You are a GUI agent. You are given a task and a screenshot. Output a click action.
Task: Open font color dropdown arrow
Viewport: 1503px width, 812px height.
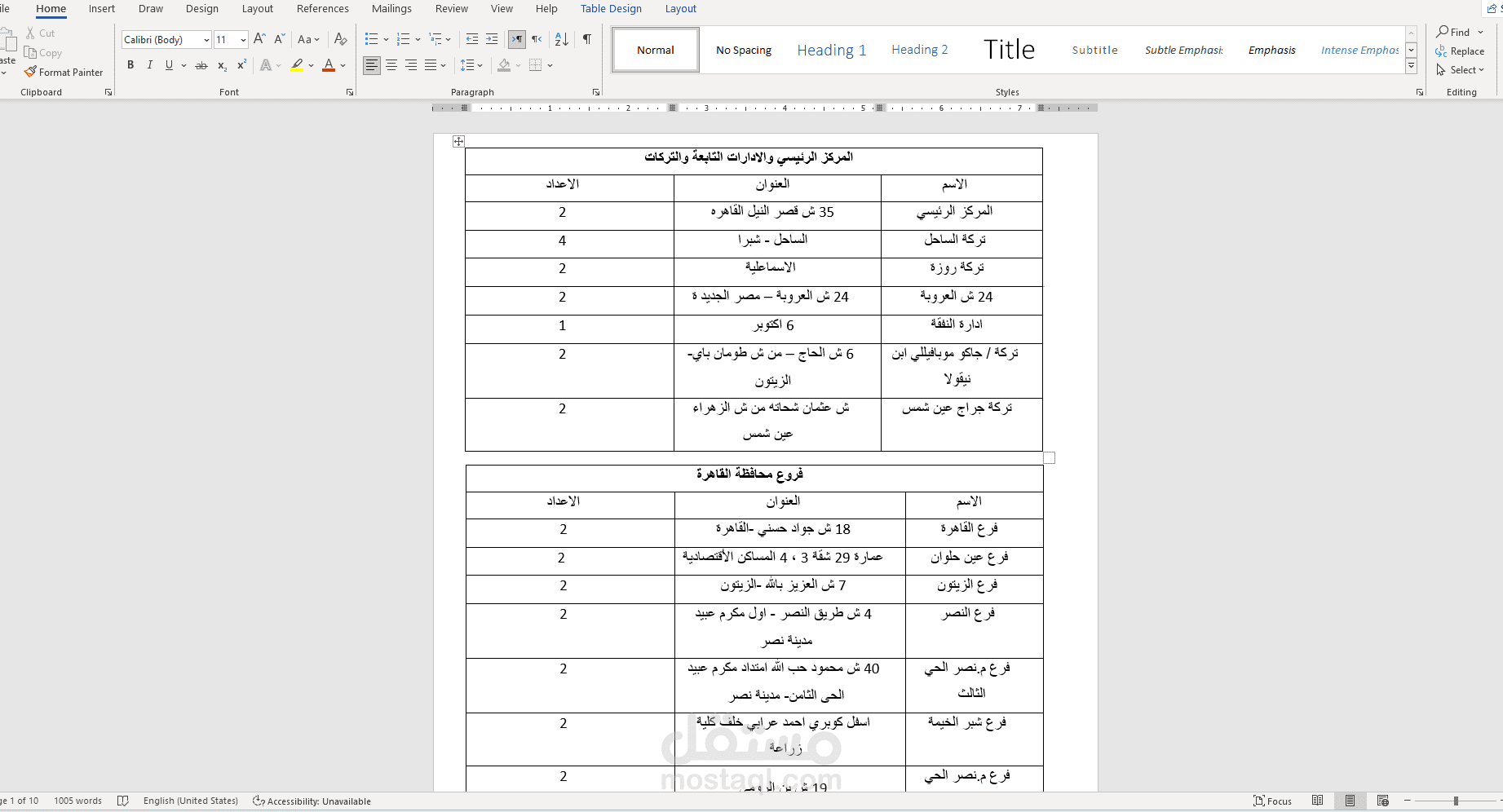point(343,65)
